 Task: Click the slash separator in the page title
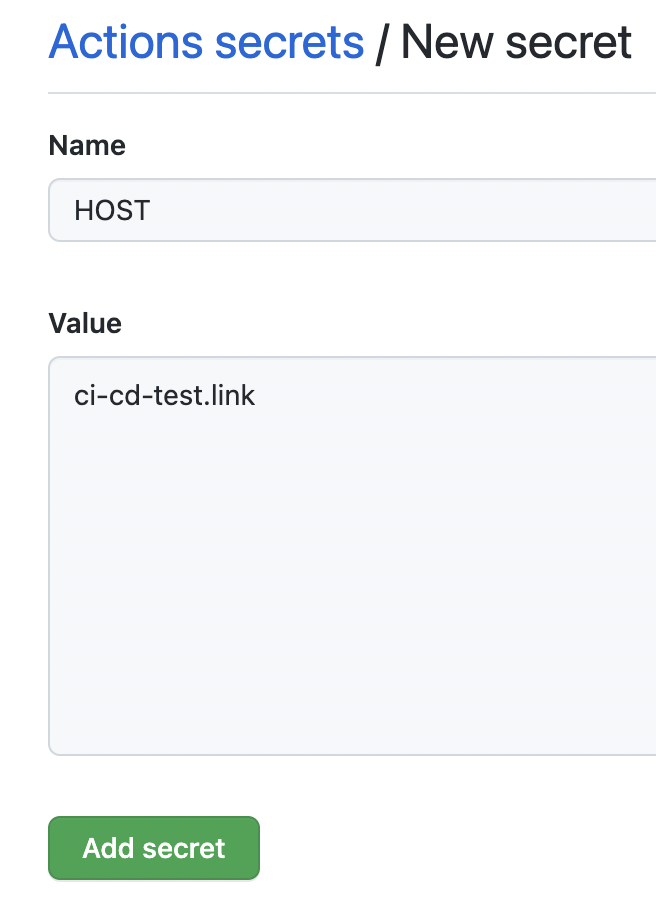pyautogui.click(x=381, y=44)
